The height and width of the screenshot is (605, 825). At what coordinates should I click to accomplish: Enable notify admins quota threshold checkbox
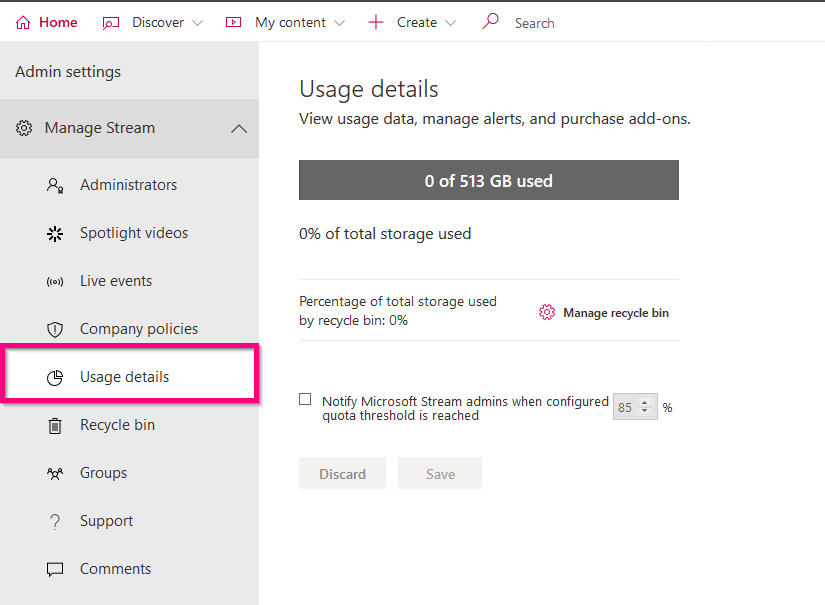click(x=305, y=400)
